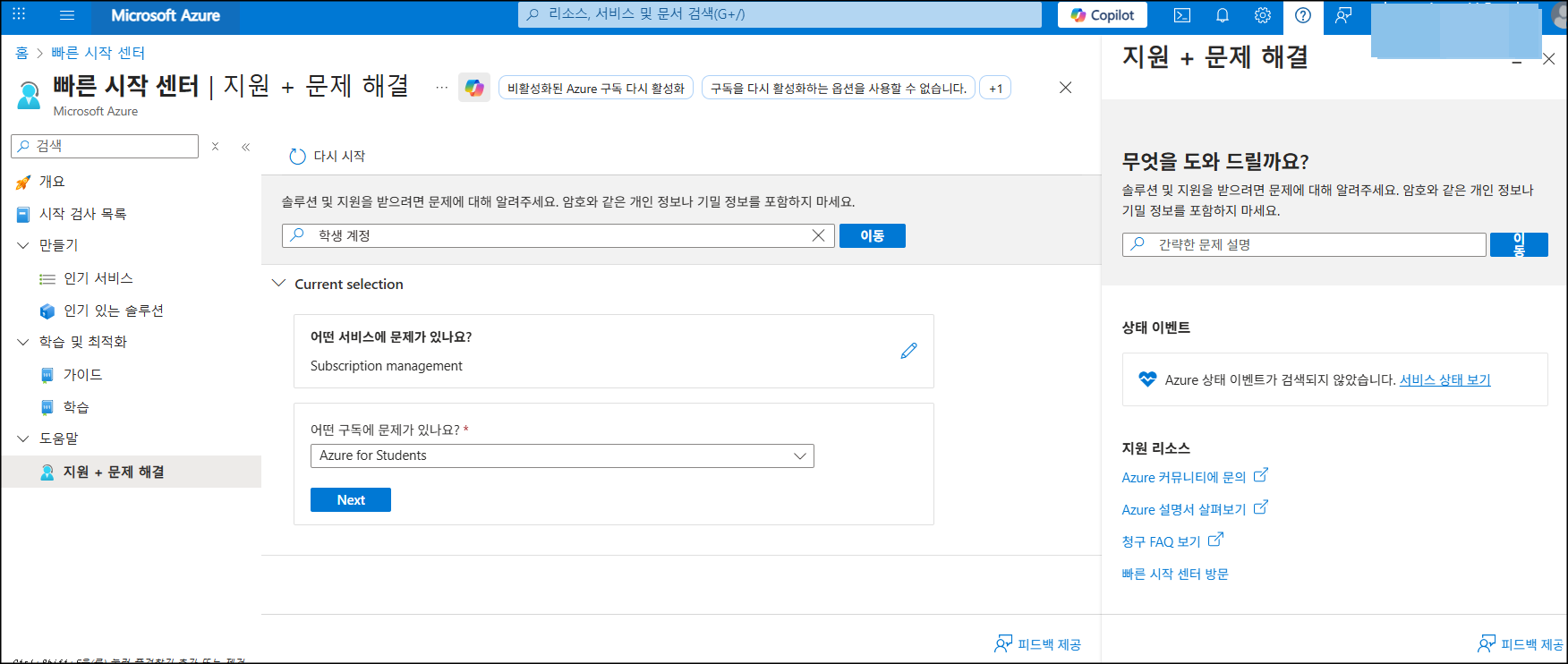Viewport: 1568px width, 664px height.
Task: Show the +1 additional suggestions
Action: tap(995, 88)
